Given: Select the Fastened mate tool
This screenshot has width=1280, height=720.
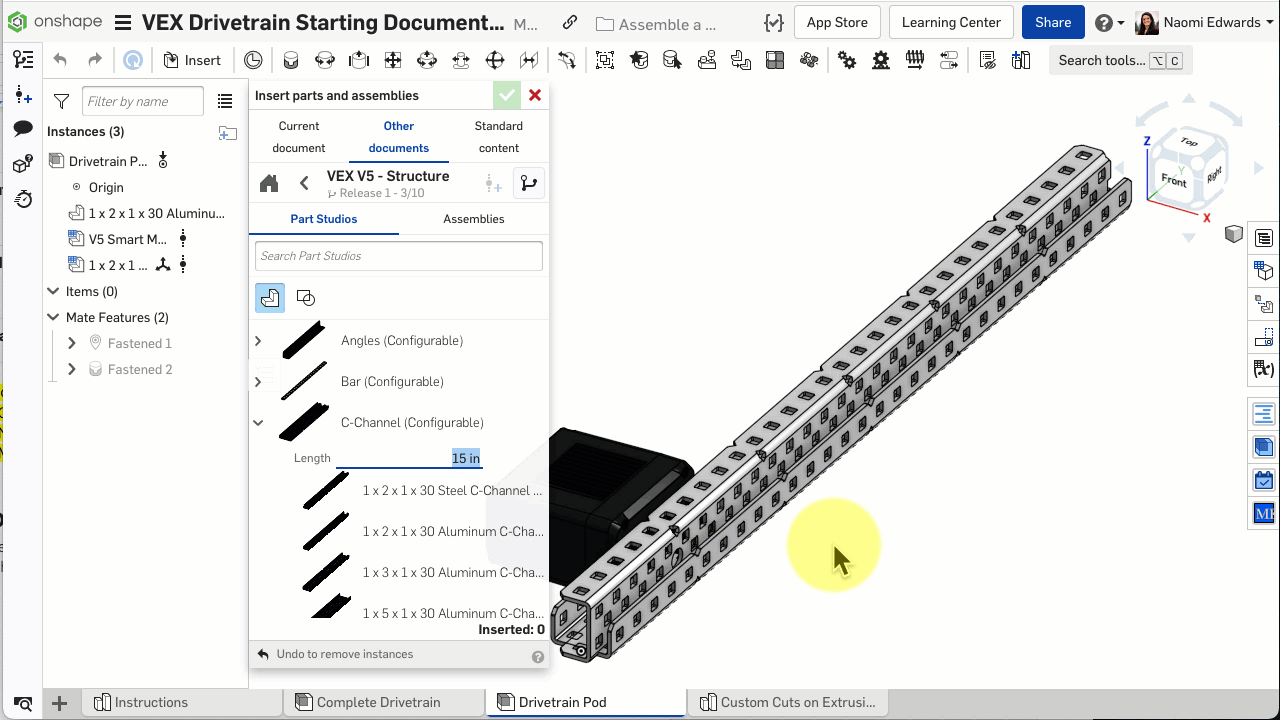Looking at the screenshot, I should coord(291,61).
